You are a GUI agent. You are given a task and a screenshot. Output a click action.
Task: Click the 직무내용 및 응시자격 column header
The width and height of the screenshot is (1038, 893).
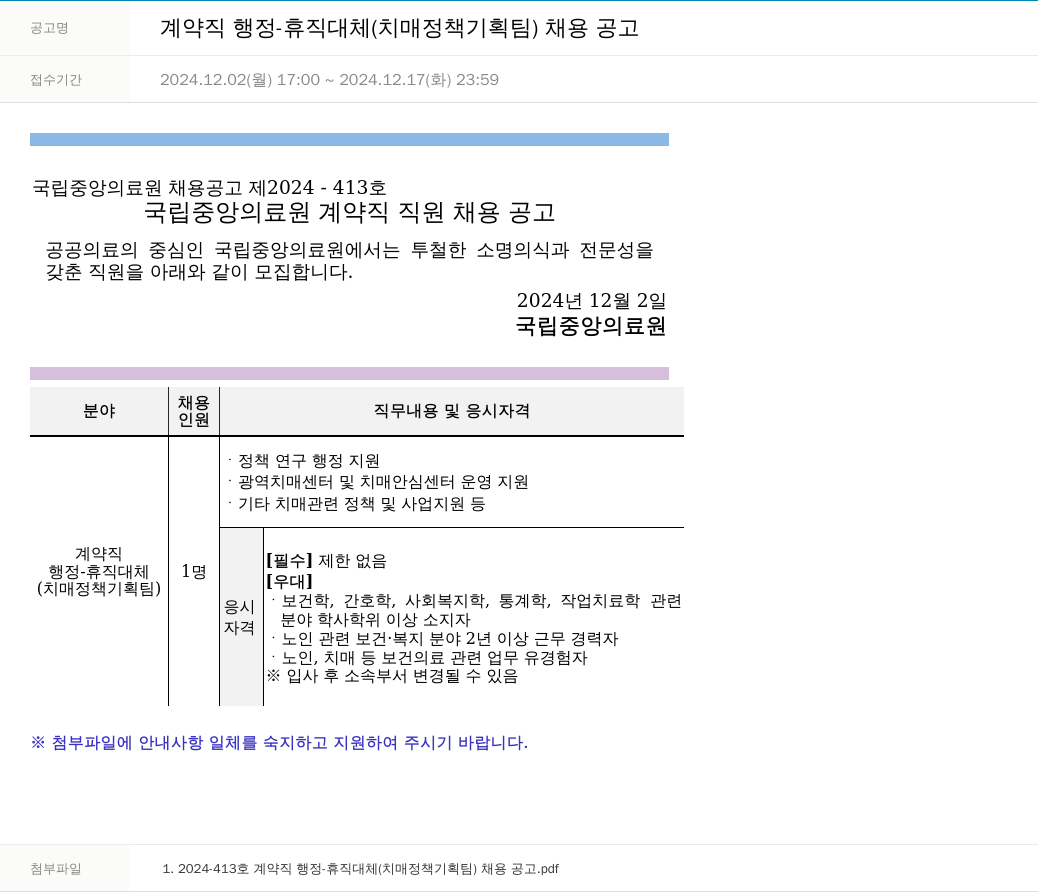[x=451, y=411]
